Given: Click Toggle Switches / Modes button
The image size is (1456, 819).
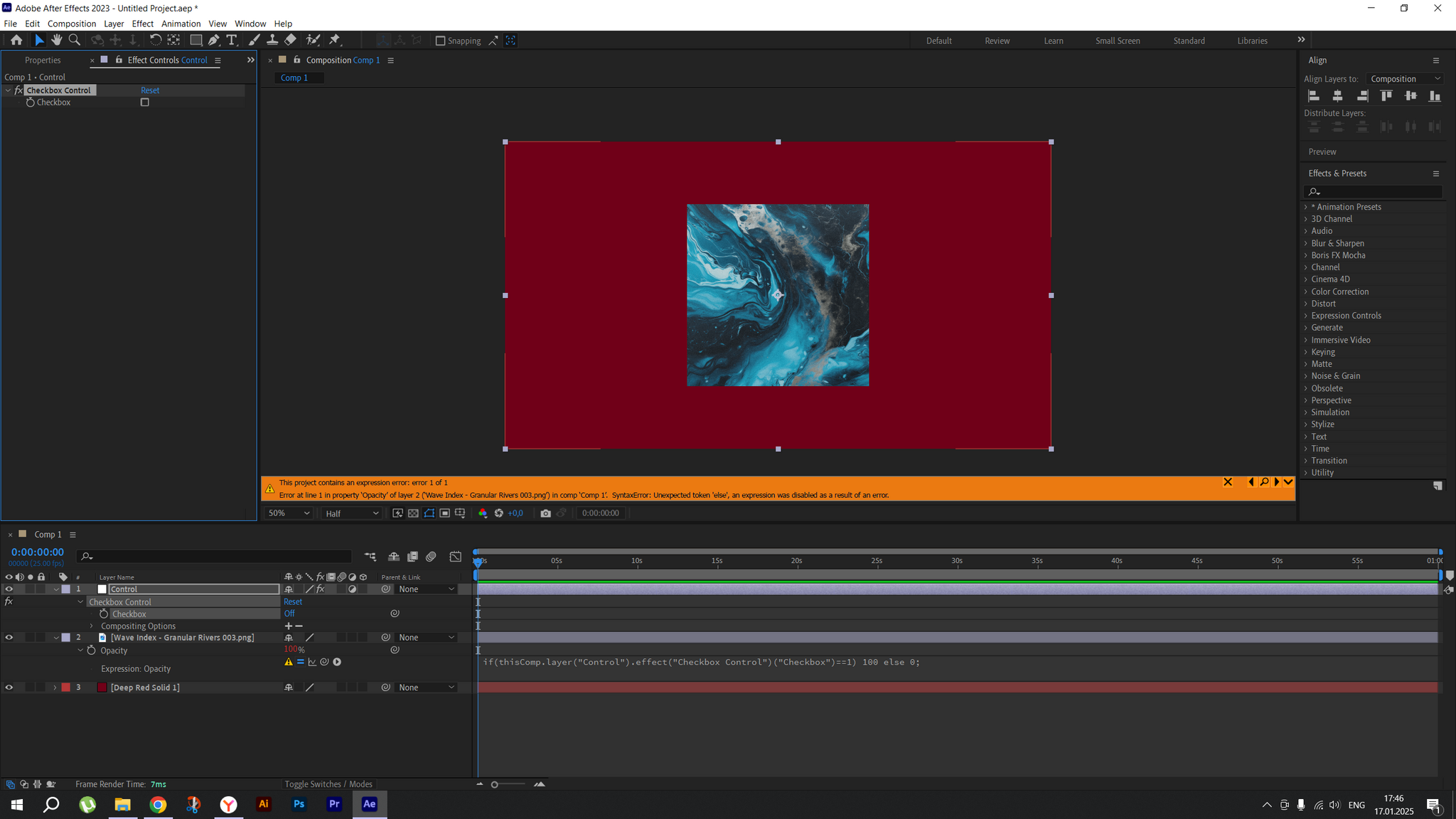Looking at the screenshot, I should [328, 784].
